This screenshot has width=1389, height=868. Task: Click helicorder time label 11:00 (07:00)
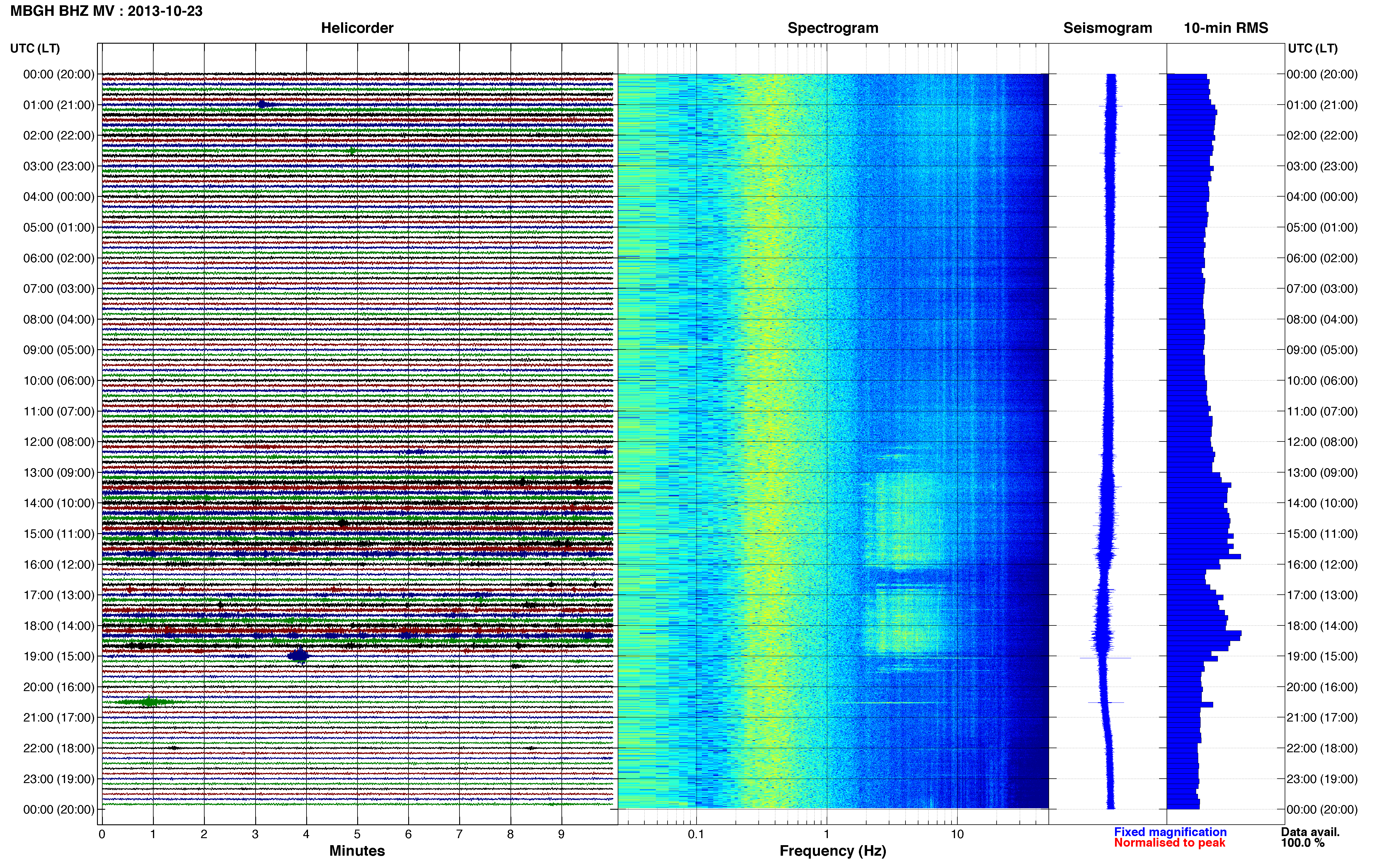[59, 412]
